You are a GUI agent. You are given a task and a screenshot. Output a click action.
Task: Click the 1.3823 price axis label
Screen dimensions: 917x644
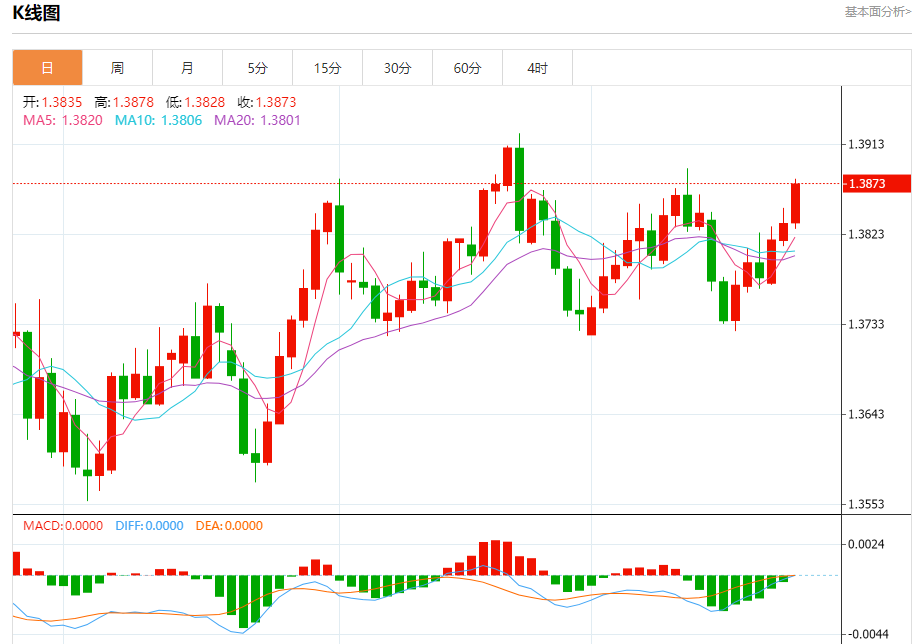867,235
